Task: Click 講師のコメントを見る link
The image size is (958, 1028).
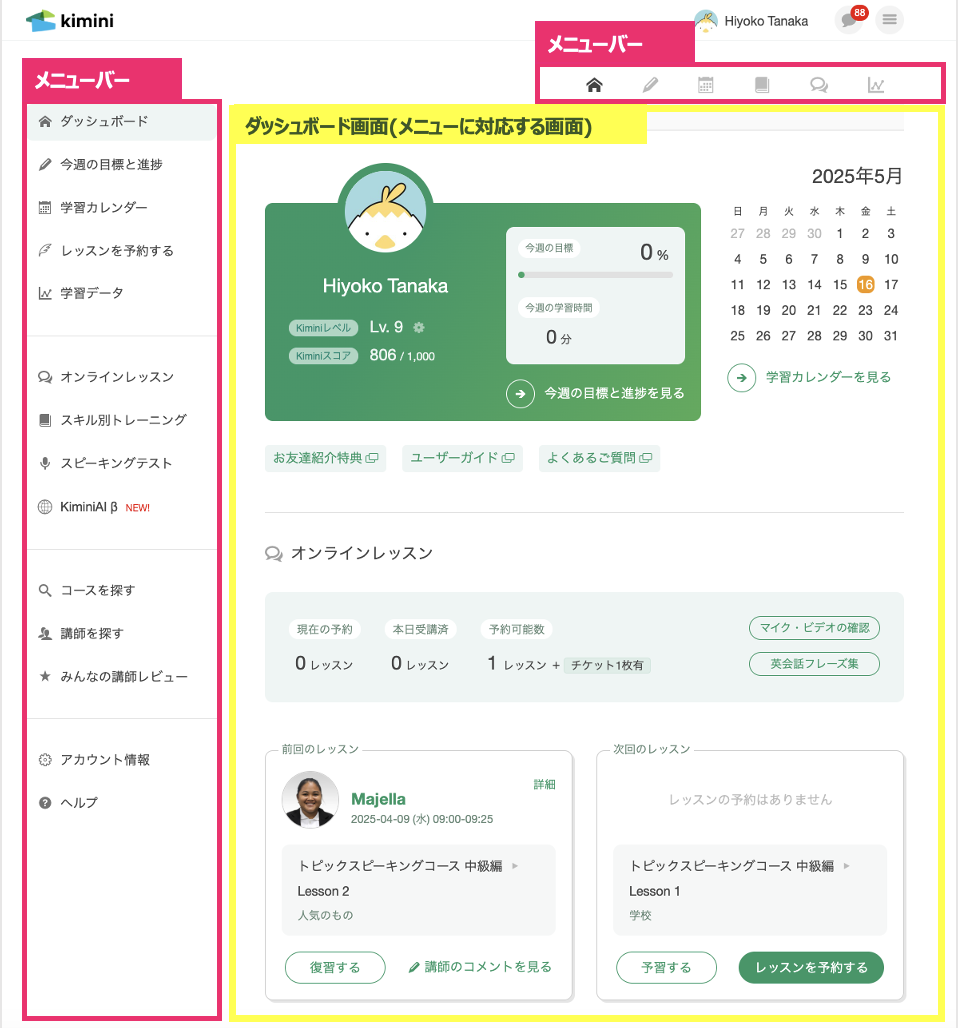Action: 480,967
